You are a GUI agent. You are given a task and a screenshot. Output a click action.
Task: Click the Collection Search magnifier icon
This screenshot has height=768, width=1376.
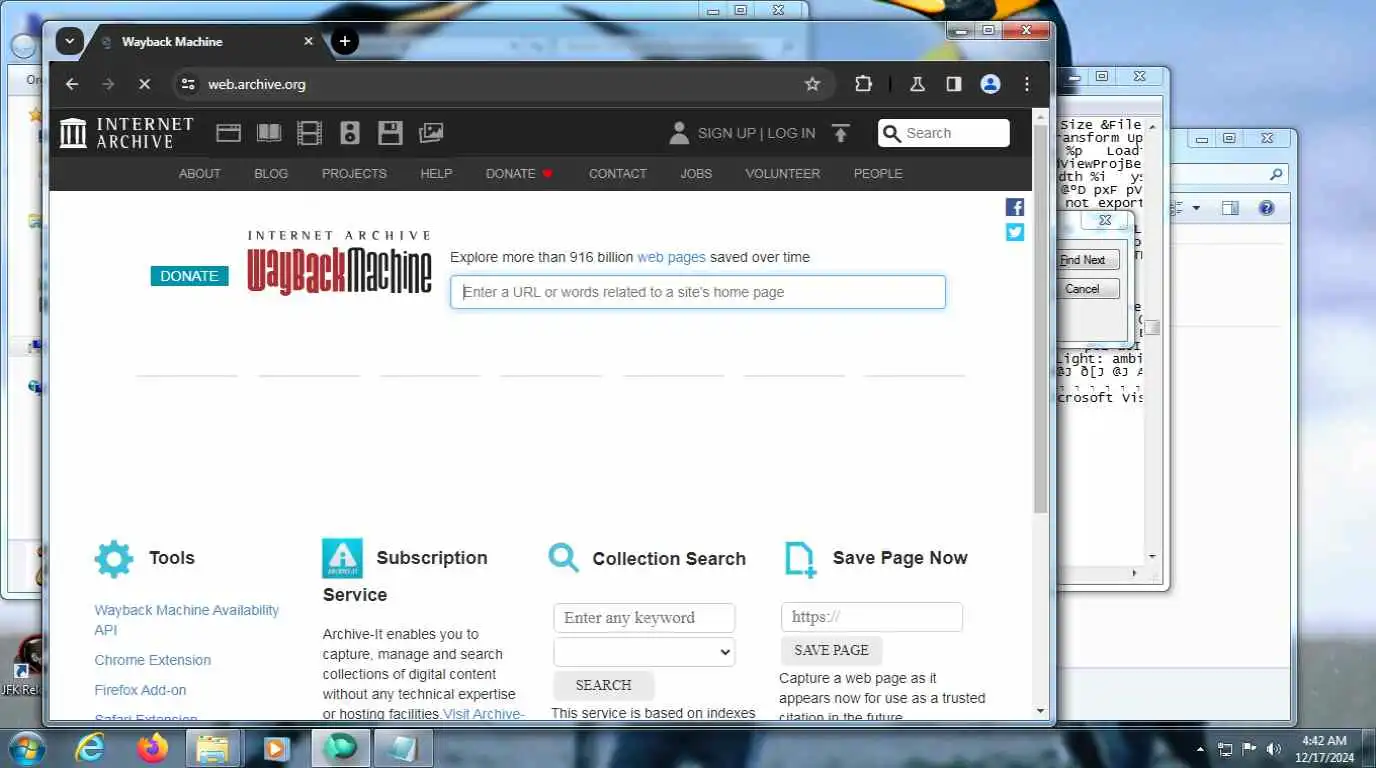tap(564, 557)
